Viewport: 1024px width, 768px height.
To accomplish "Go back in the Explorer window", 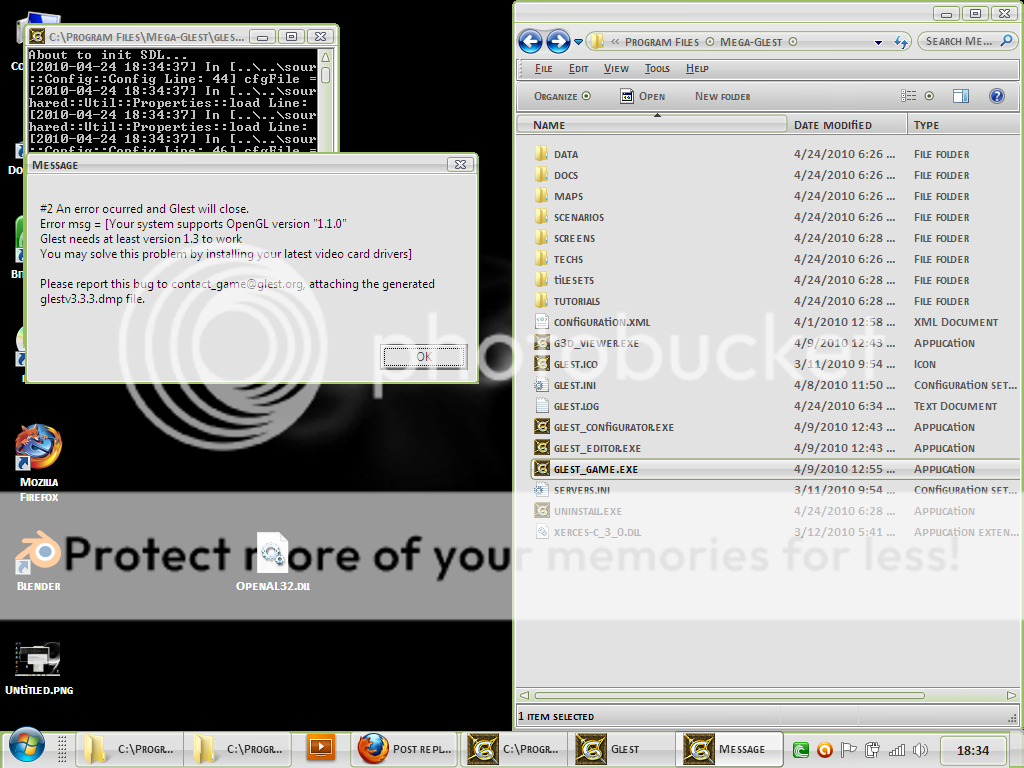I will [x=530, y=42].
